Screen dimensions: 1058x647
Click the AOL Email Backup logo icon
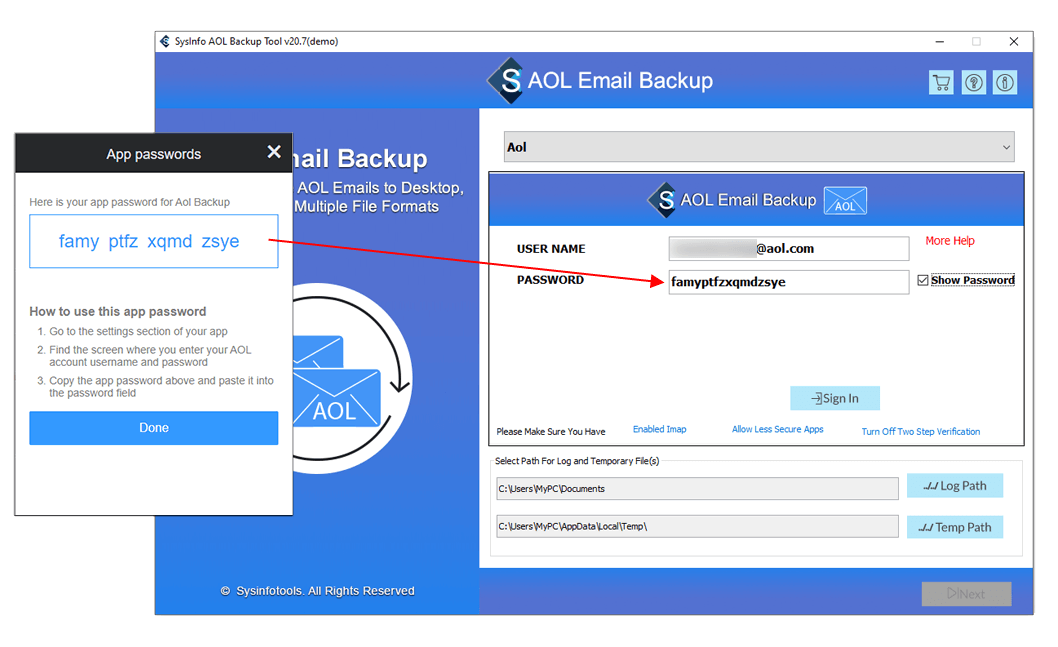tap(508, 81)
